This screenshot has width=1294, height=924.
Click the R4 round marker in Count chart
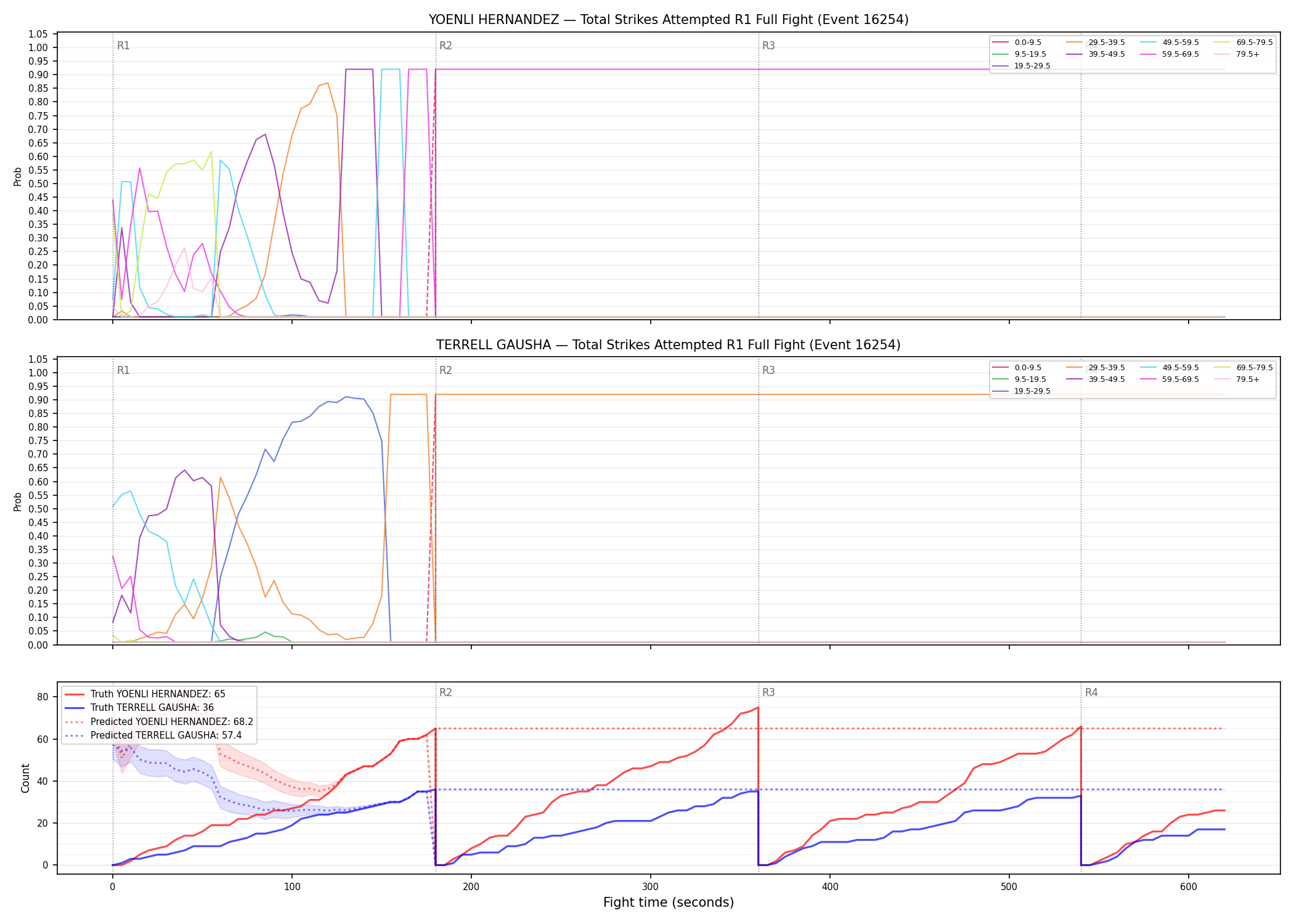(x=1091, y=692)
